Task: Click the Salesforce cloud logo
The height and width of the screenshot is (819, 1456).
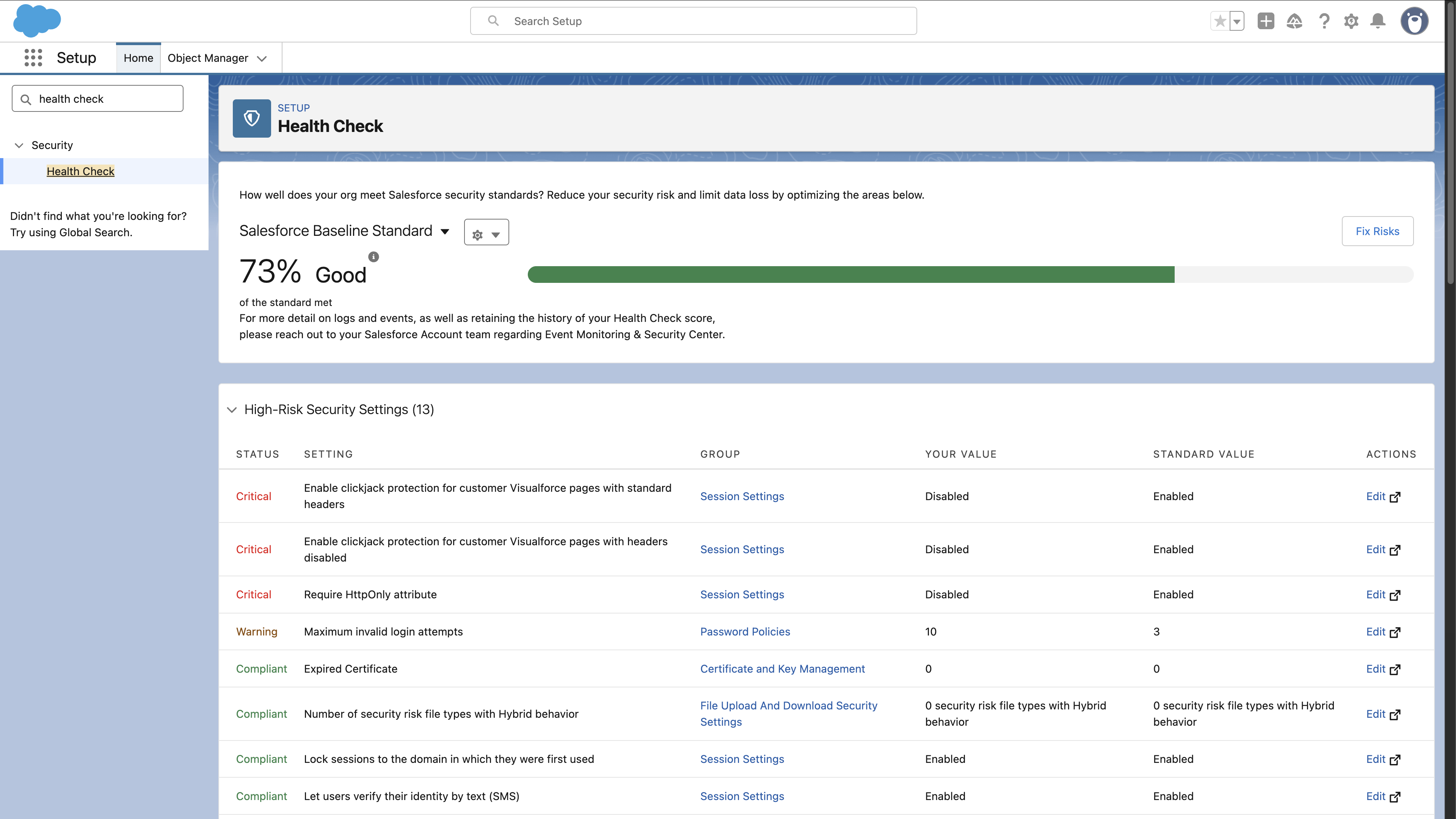Action: (x=37, y=21)
